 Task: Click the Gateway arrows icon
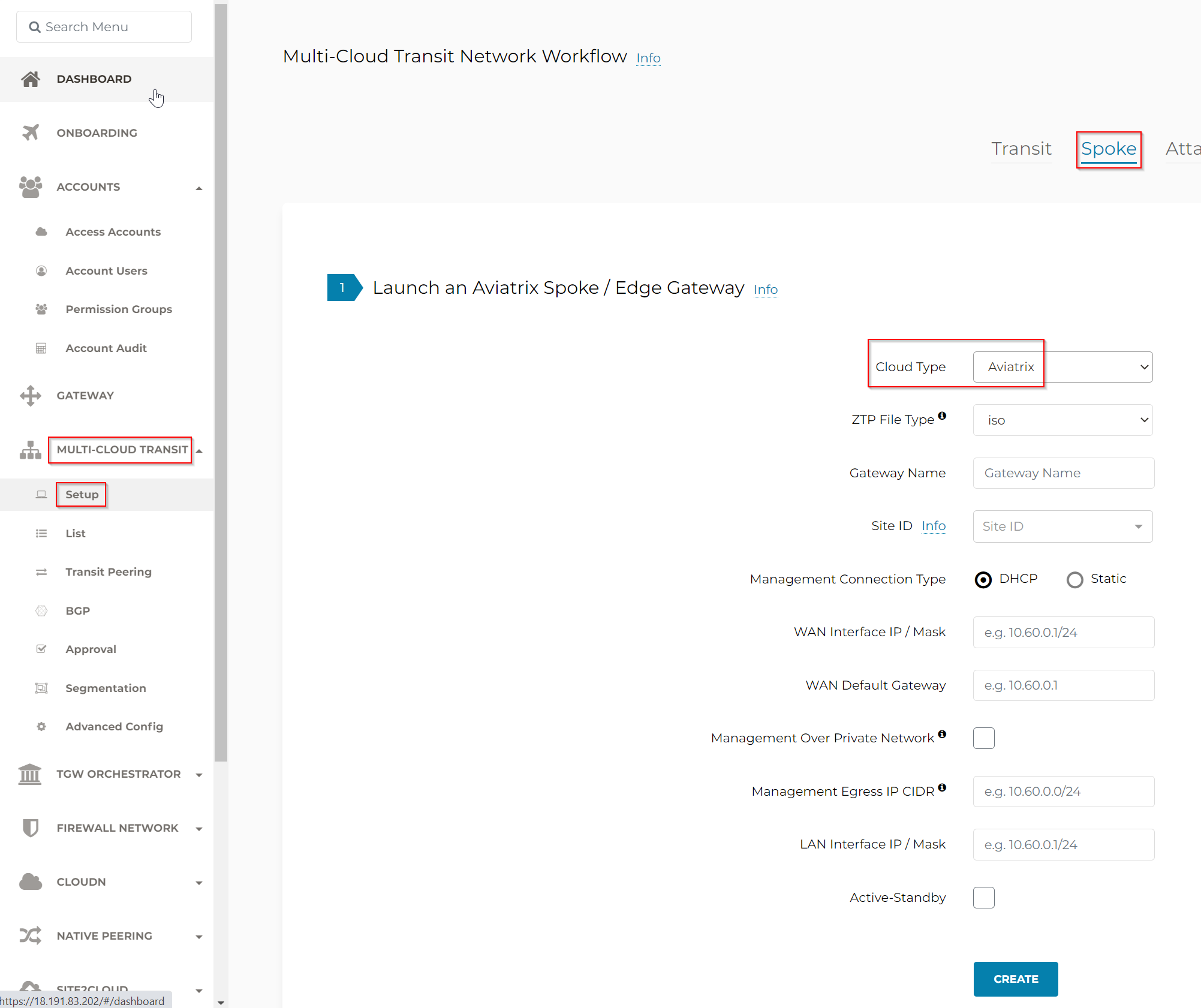pyautogui.click(x=31, y=396)
